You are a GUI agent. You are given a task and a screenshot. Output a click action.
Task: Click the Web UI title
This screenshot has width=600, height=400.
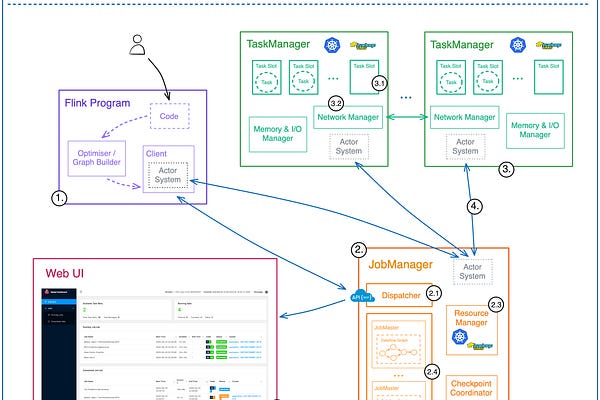coord(65,273)
